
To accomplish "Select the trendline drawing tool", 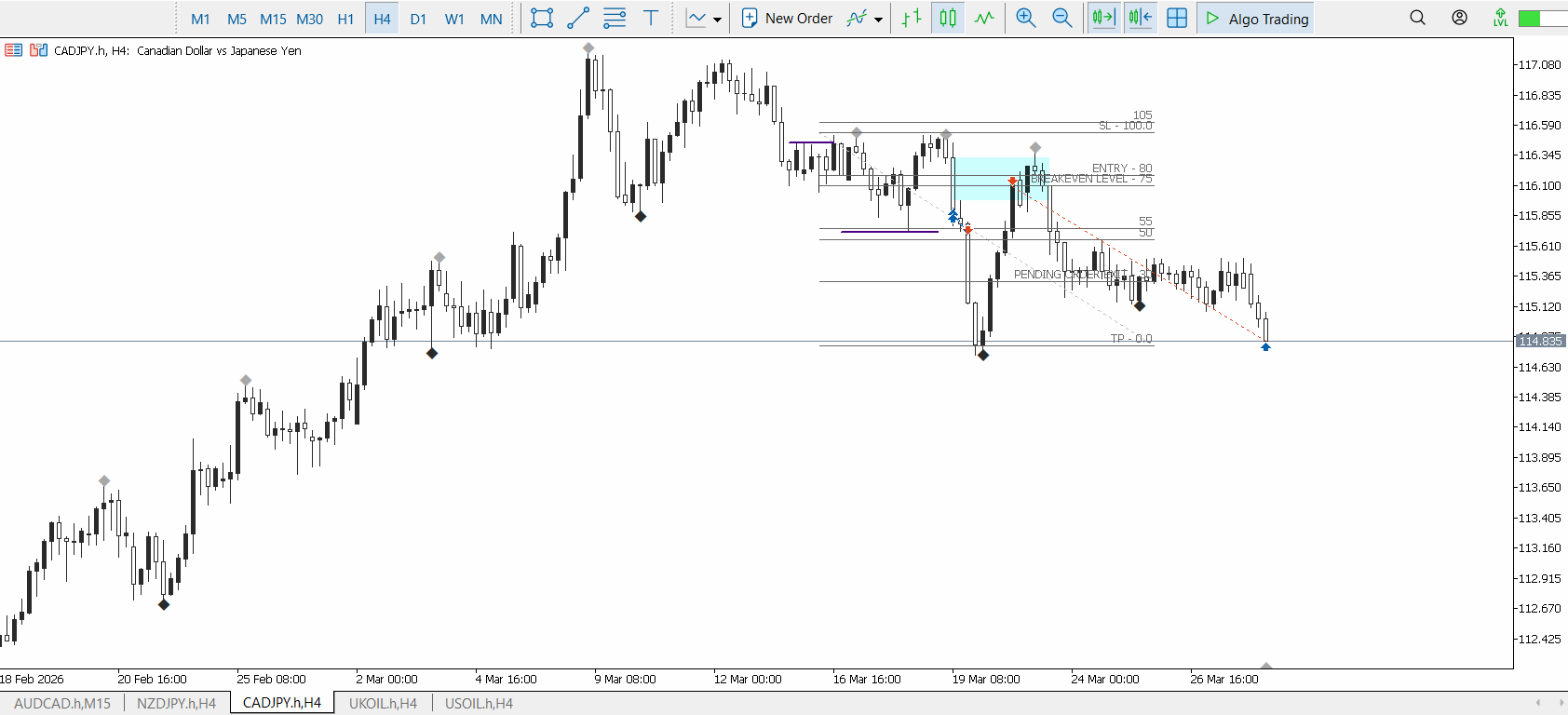I will point(578,19).
